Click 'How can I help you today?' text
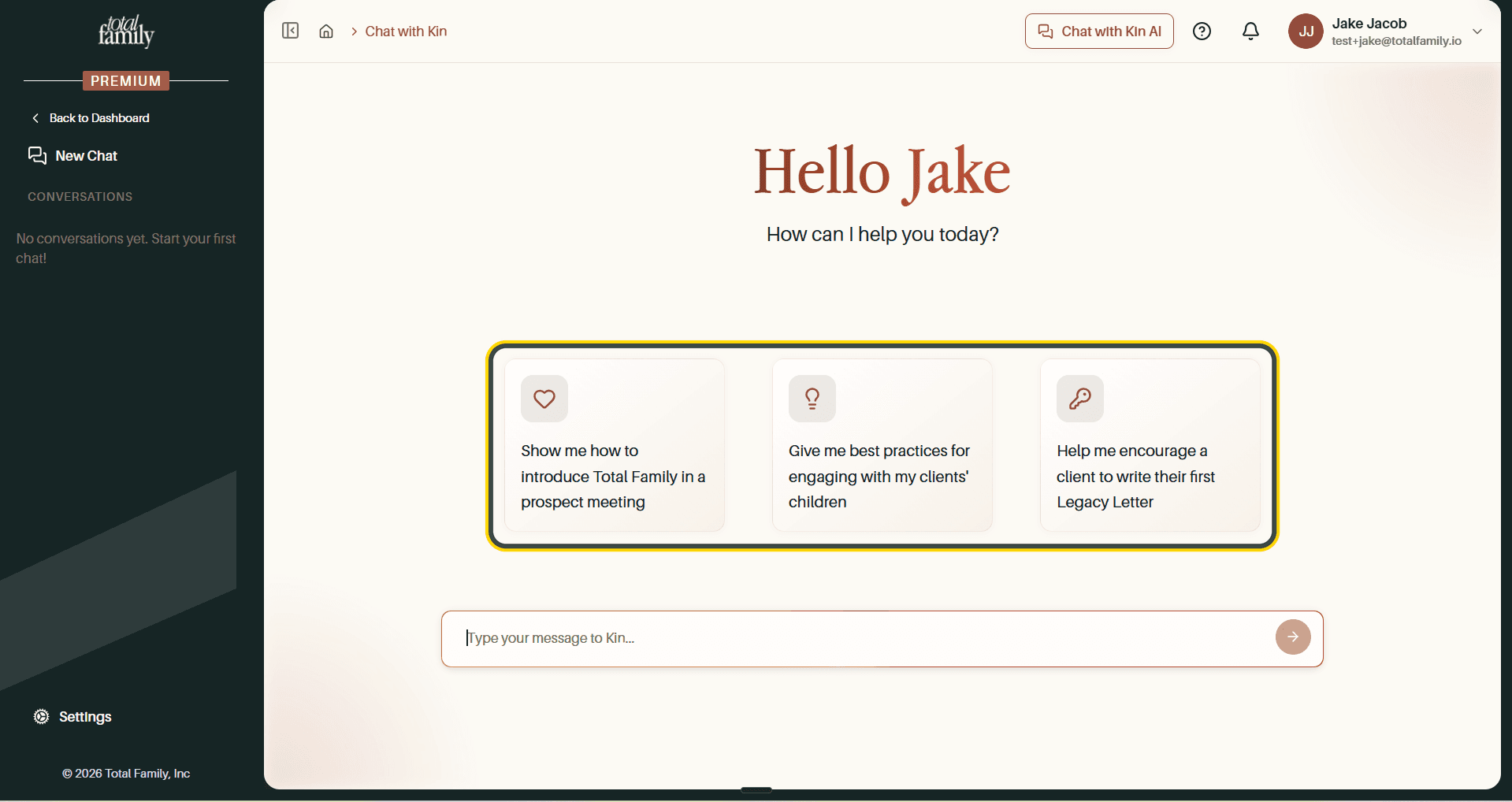 tap(882, 235)
